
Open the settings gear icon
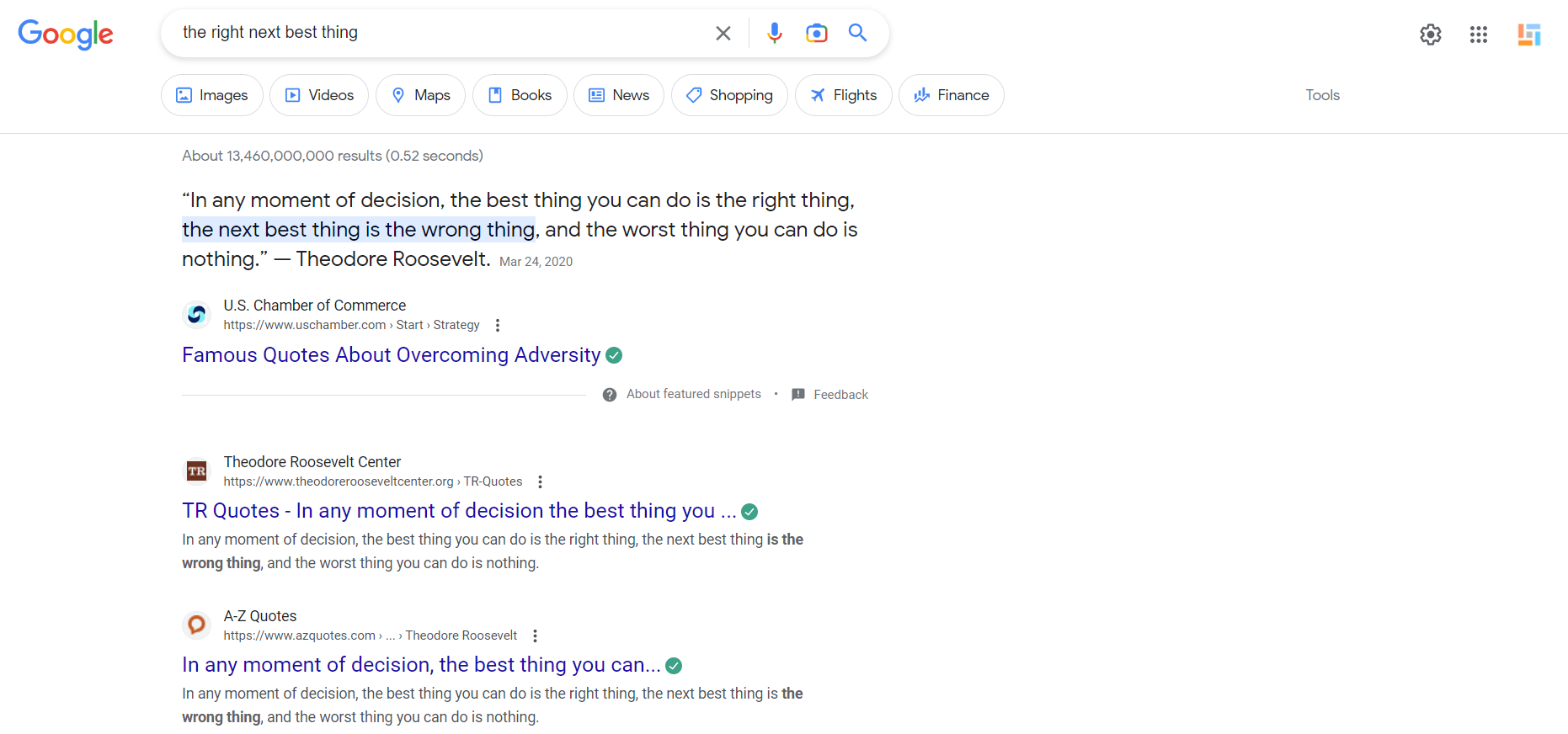click(1431, 35)
